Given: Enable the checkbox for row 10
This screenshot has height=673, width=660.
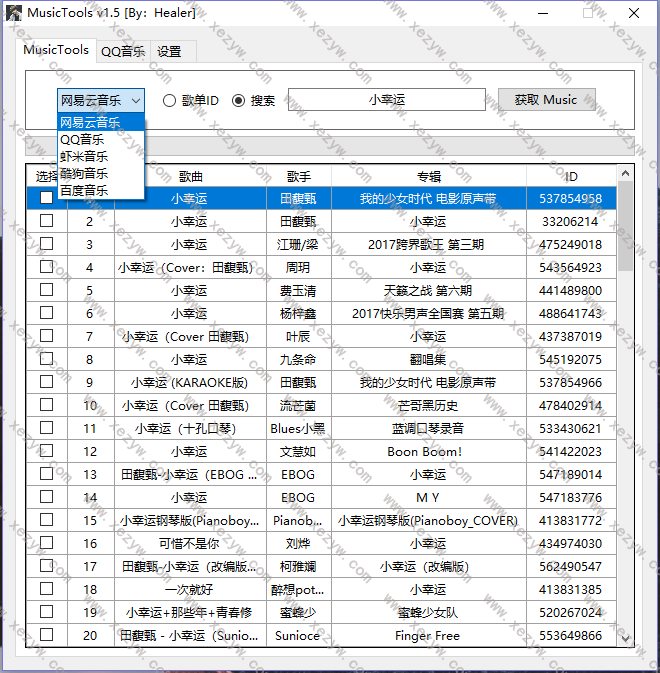Looking at the screenshot, I should [x=46, y=405].
